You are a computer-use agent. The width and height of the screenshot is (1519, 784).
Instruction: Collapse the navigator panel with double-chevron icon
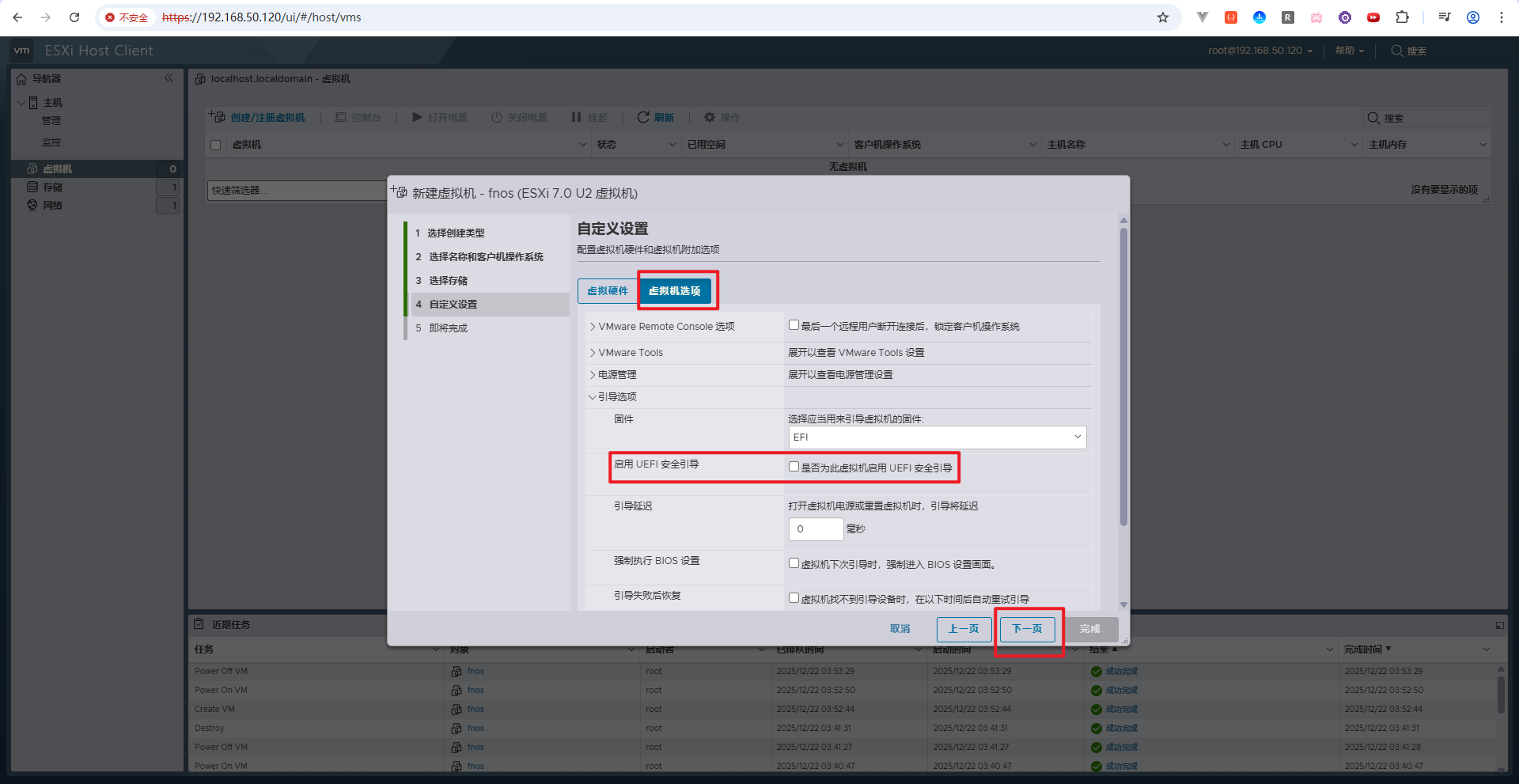(x=169, y=78)
